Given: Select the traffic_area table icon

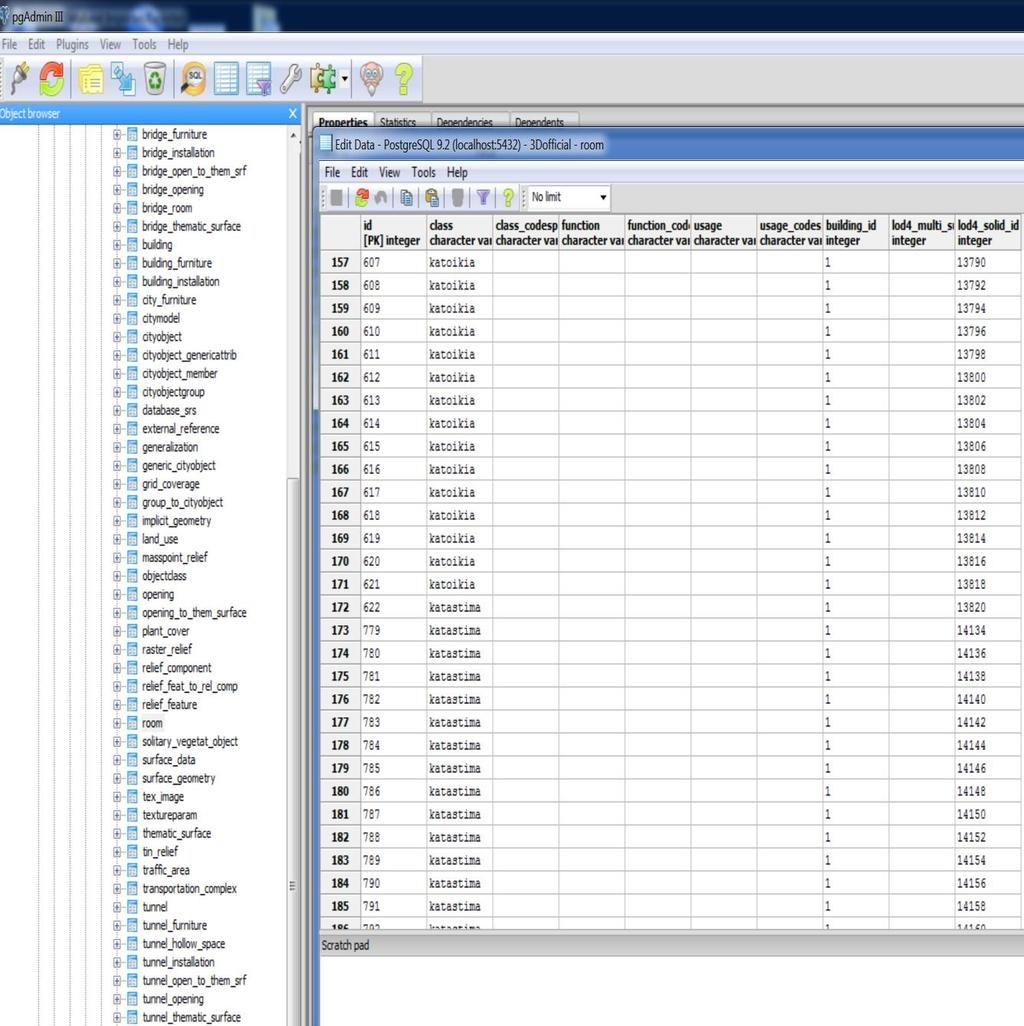Looking at the screenshot, I should 132,870.
